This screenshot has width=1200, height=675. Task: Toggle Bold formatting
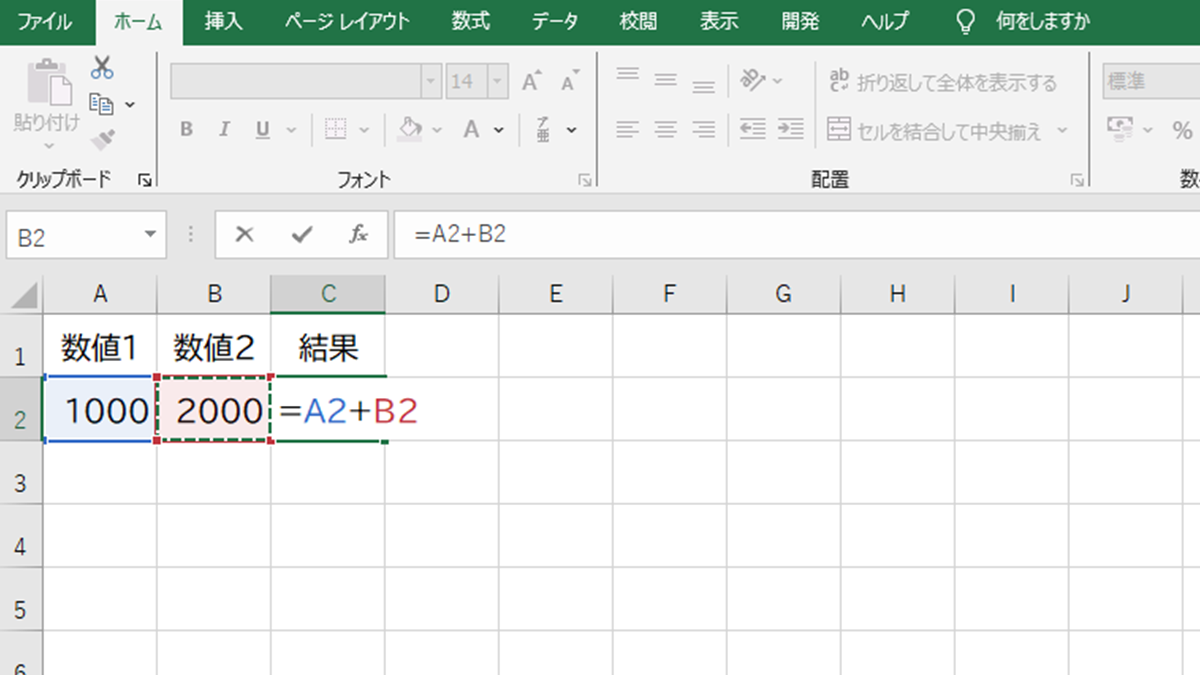point(186,129)
